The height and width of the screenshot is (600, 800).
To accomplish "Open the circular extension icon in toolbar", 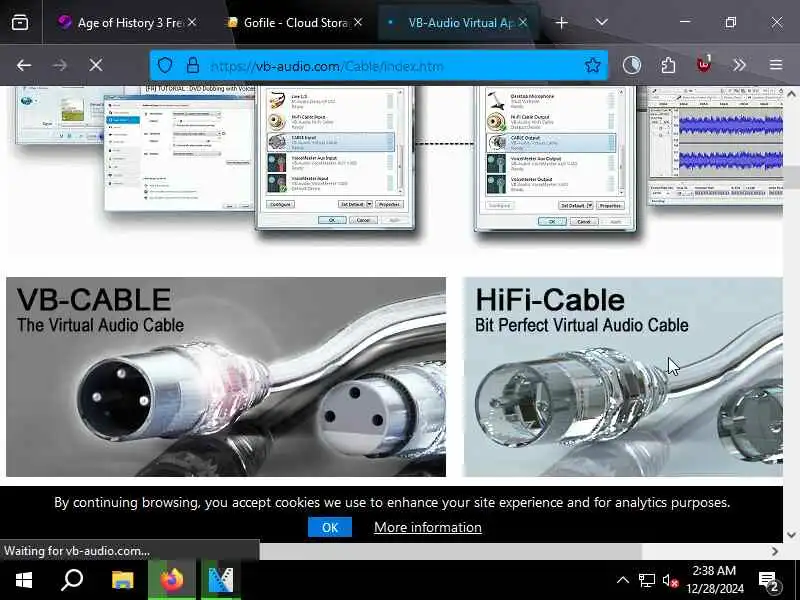I will click(x=632, y=65).
